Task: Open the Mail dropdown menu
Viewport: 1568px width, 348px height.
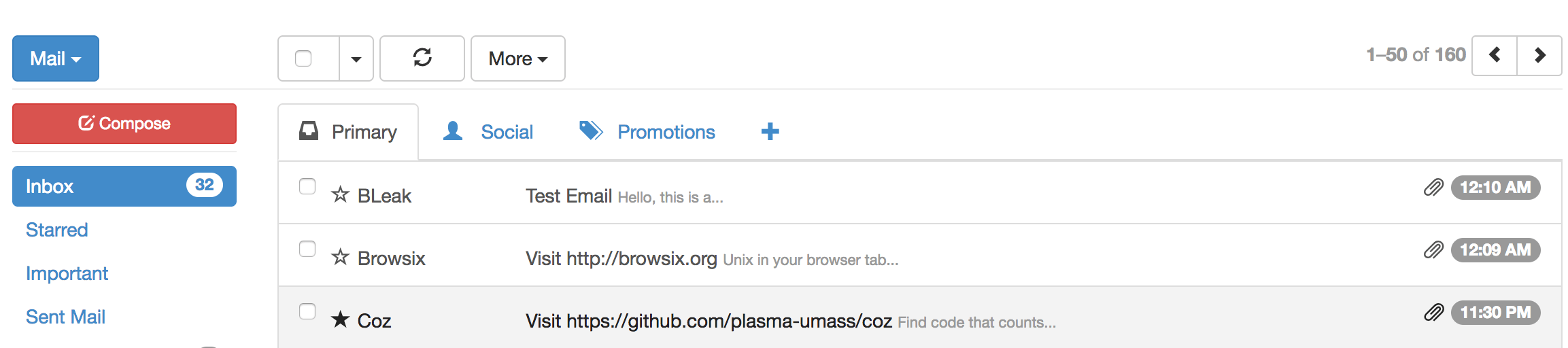Action: point(56,58)
